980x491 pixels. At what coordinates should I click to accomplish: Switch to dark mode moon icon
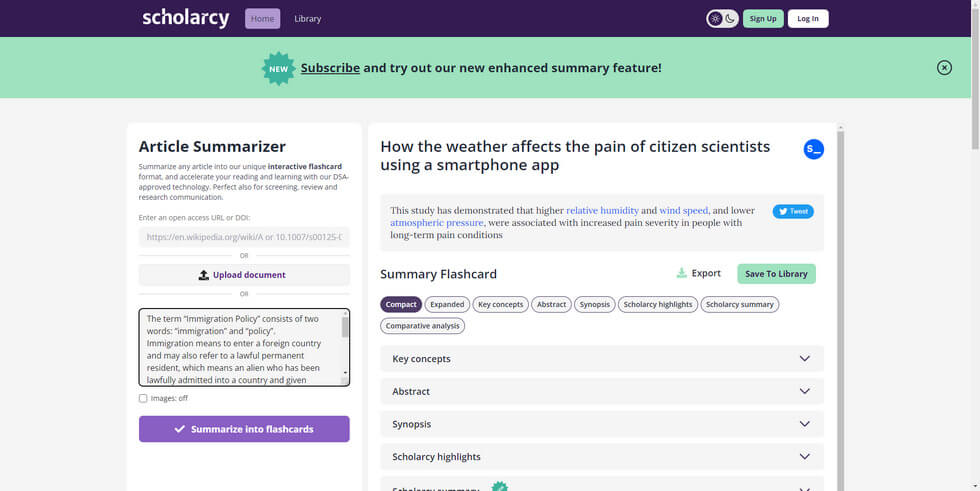coord(730,18)
